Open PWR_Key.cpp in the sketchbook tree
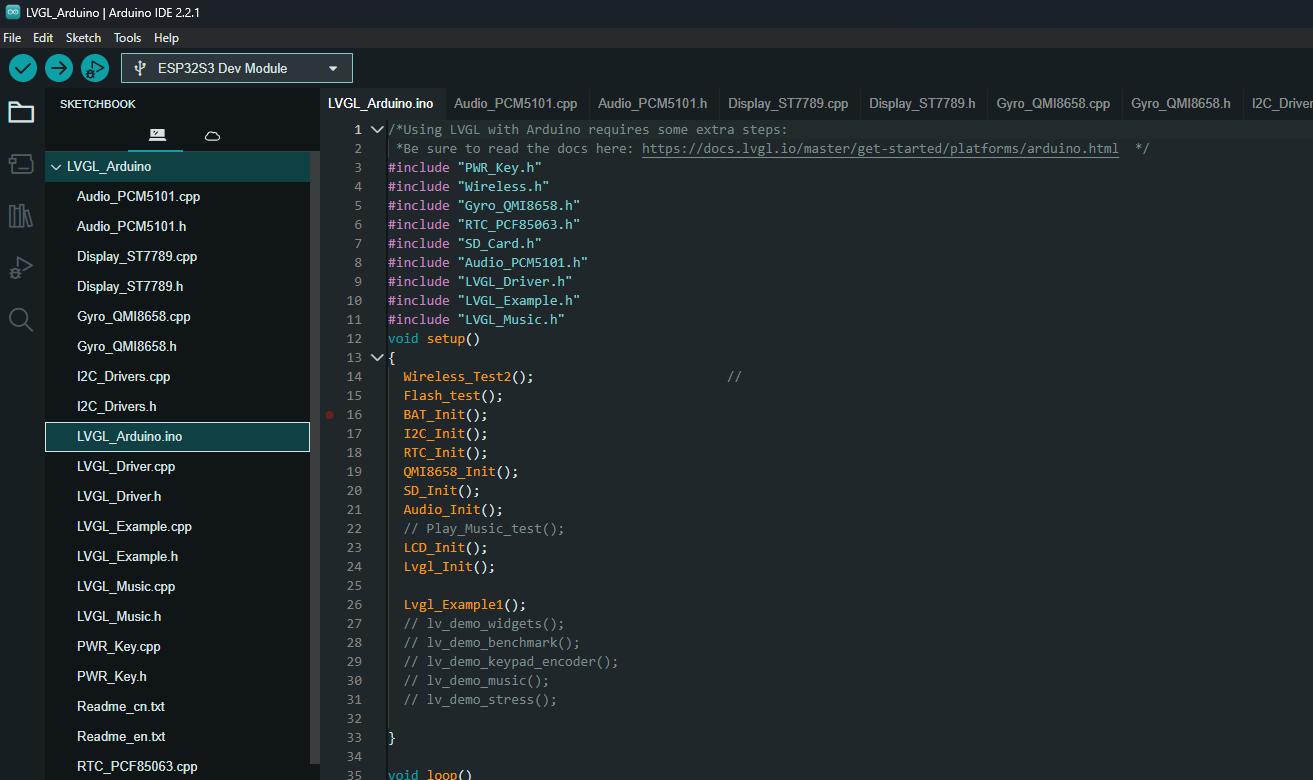Viewport: 1313px width, 780px height. point(177,647)
